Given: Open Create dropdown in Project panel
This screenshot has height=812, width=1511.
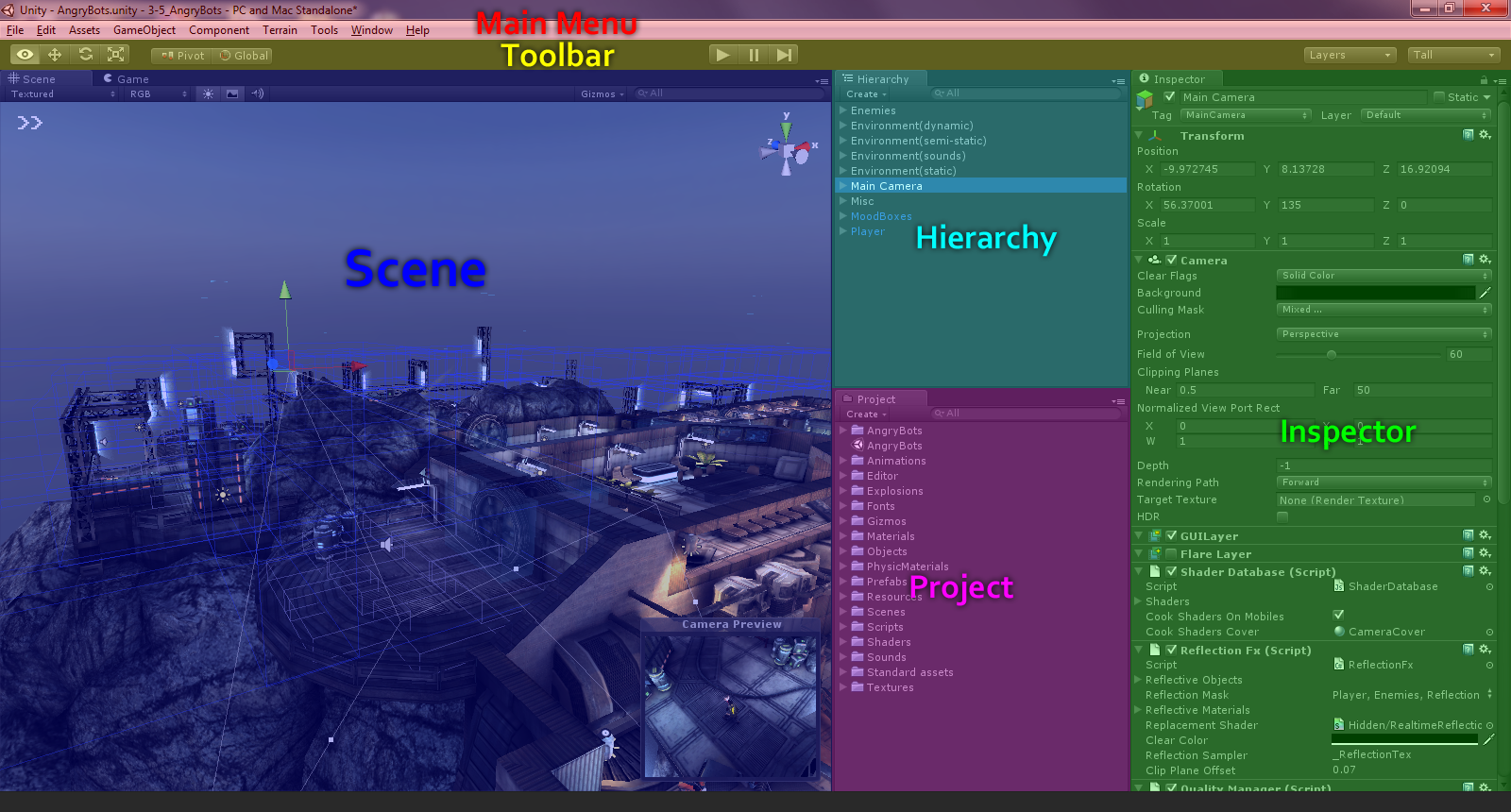Looking at the screenshot, I should pos(866,414).
